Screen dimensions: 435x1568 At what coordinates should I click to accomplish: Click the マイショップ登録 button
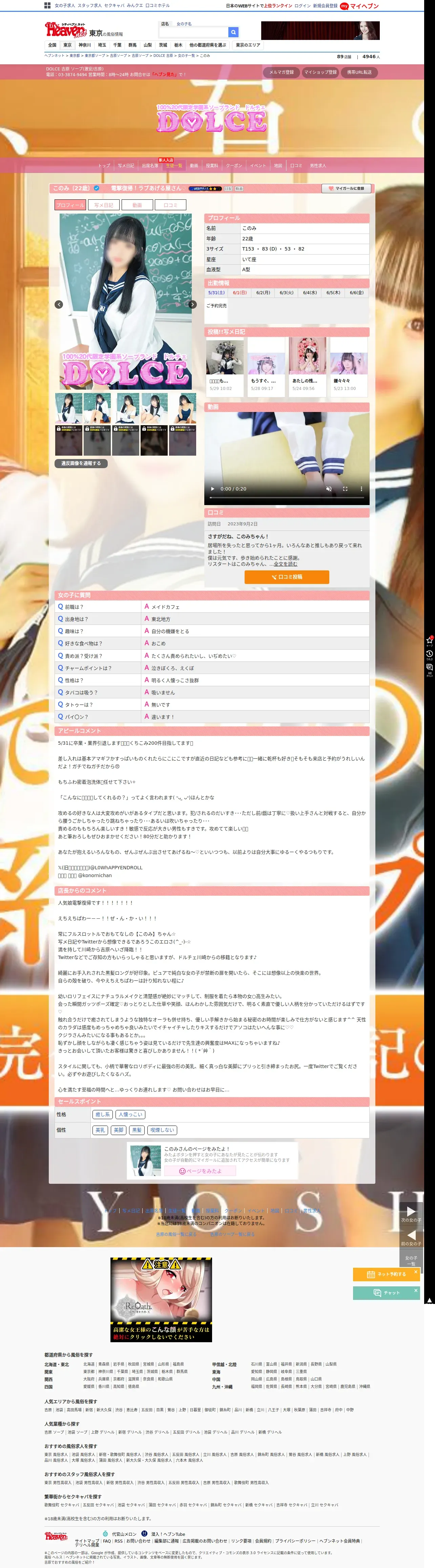pos(320,72)
